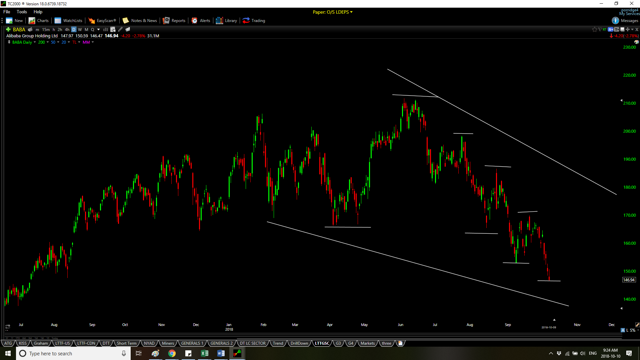Expand the BABA Daily plot dropdown
Image resolution: width=640 pixels, height=360 pixels.
[x=35, y=42]
